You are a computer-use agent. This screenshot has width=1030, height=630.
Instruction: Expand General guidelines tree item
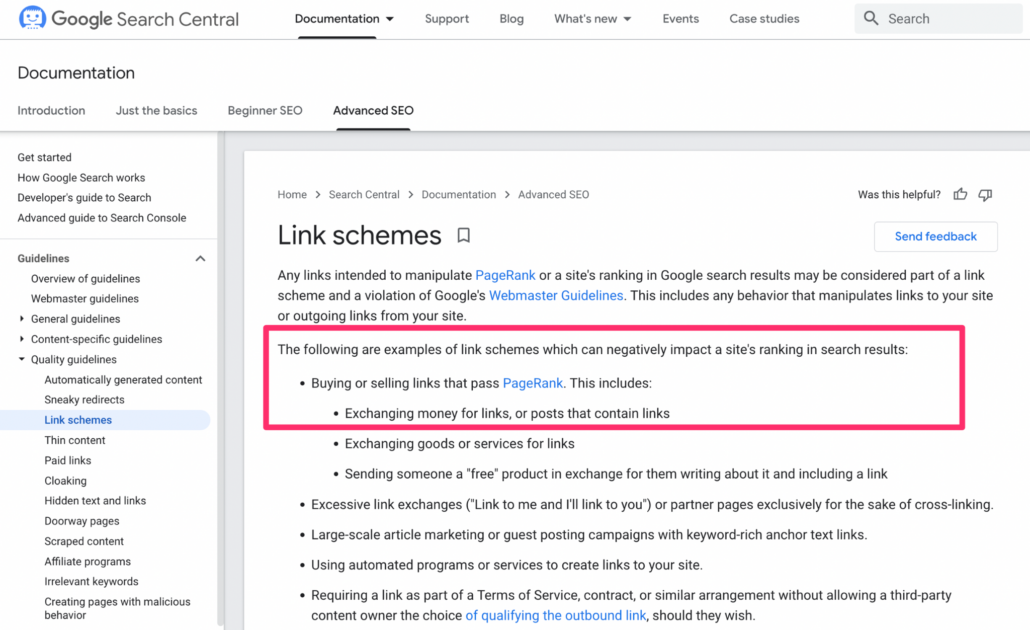(x=22, y=319)
